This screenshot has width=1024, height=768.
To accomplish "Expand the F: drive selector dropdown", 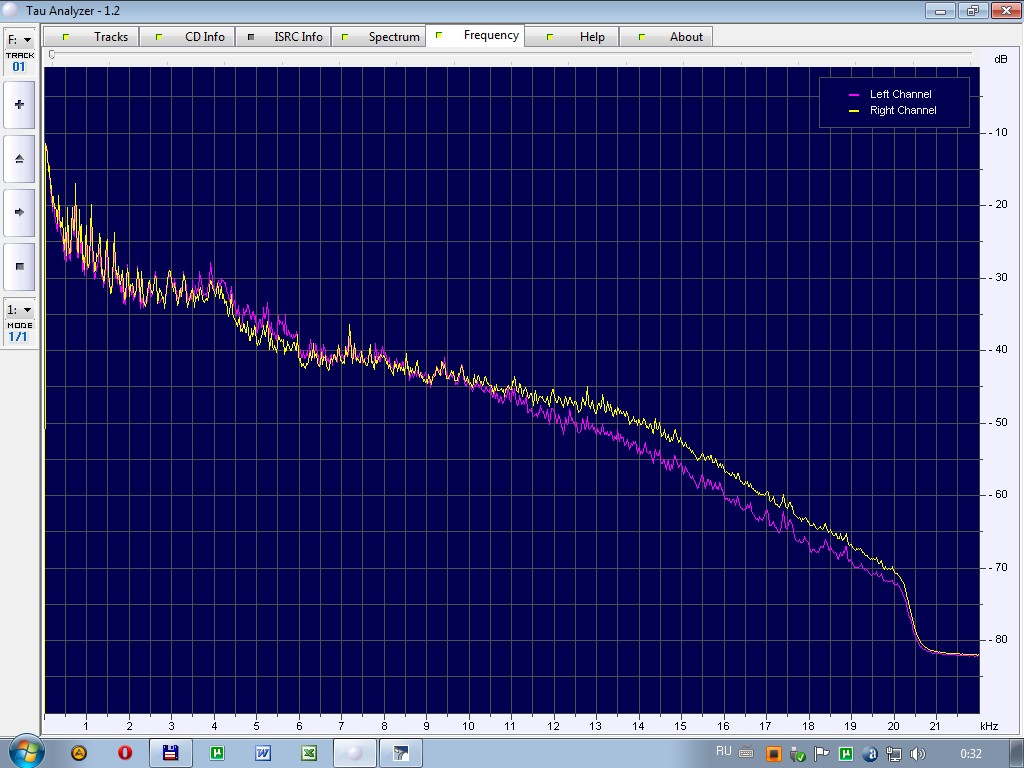I will coord(19,40).
